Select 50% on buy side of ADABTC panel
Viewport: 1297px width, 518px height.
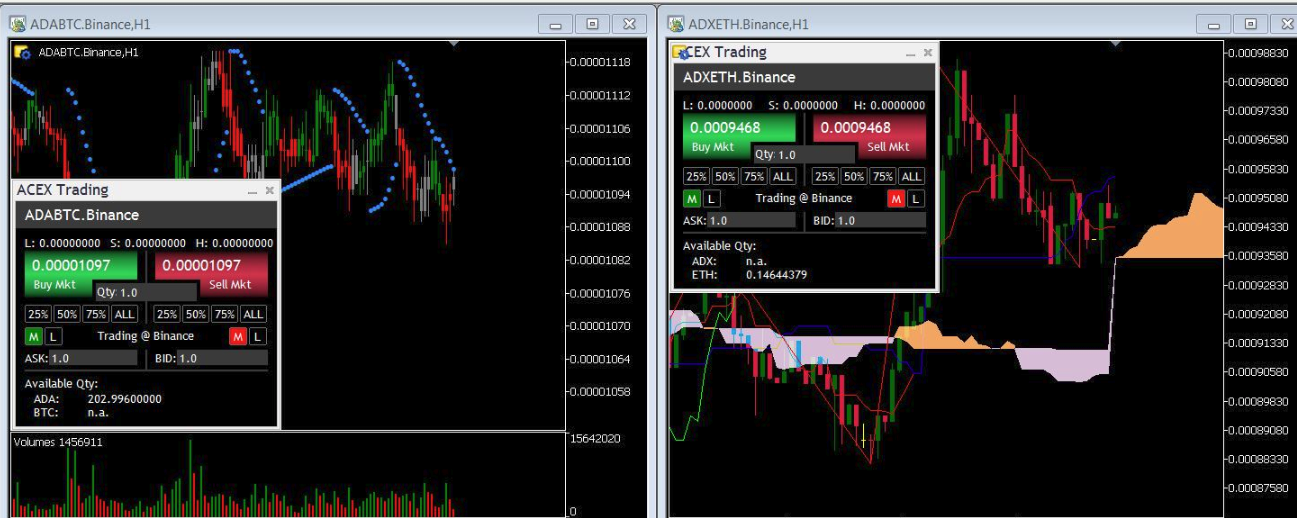(66, 314)
